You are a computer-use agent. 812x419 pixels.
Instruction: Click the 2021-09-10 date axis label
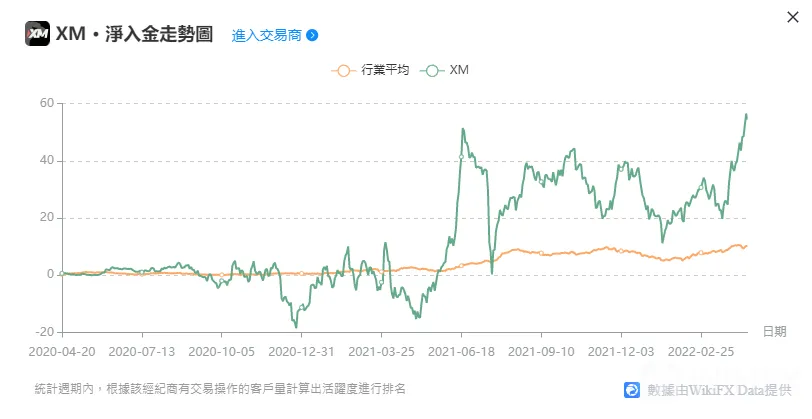(x=541, y=352)
